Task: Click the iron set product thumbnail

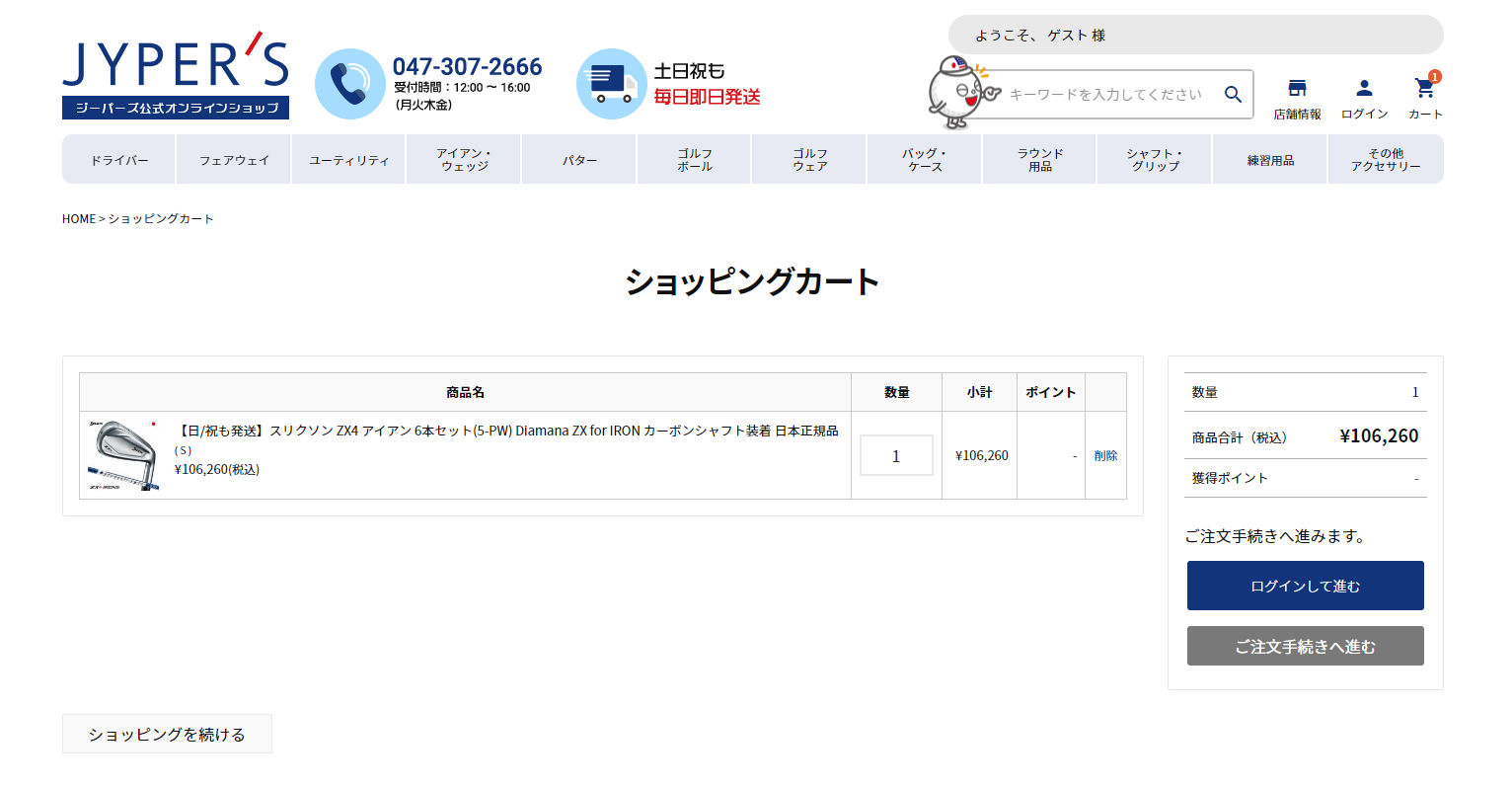Action: pyautogui.click(x=123, y=454)
